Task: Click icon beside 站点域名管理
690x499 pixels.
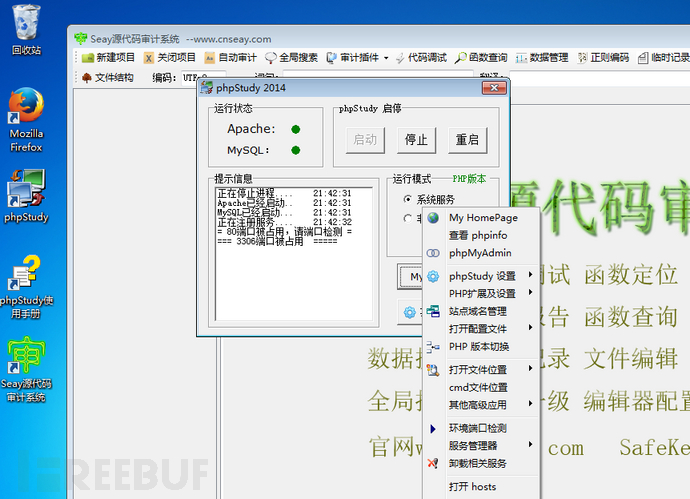Action: coord(433,311)
